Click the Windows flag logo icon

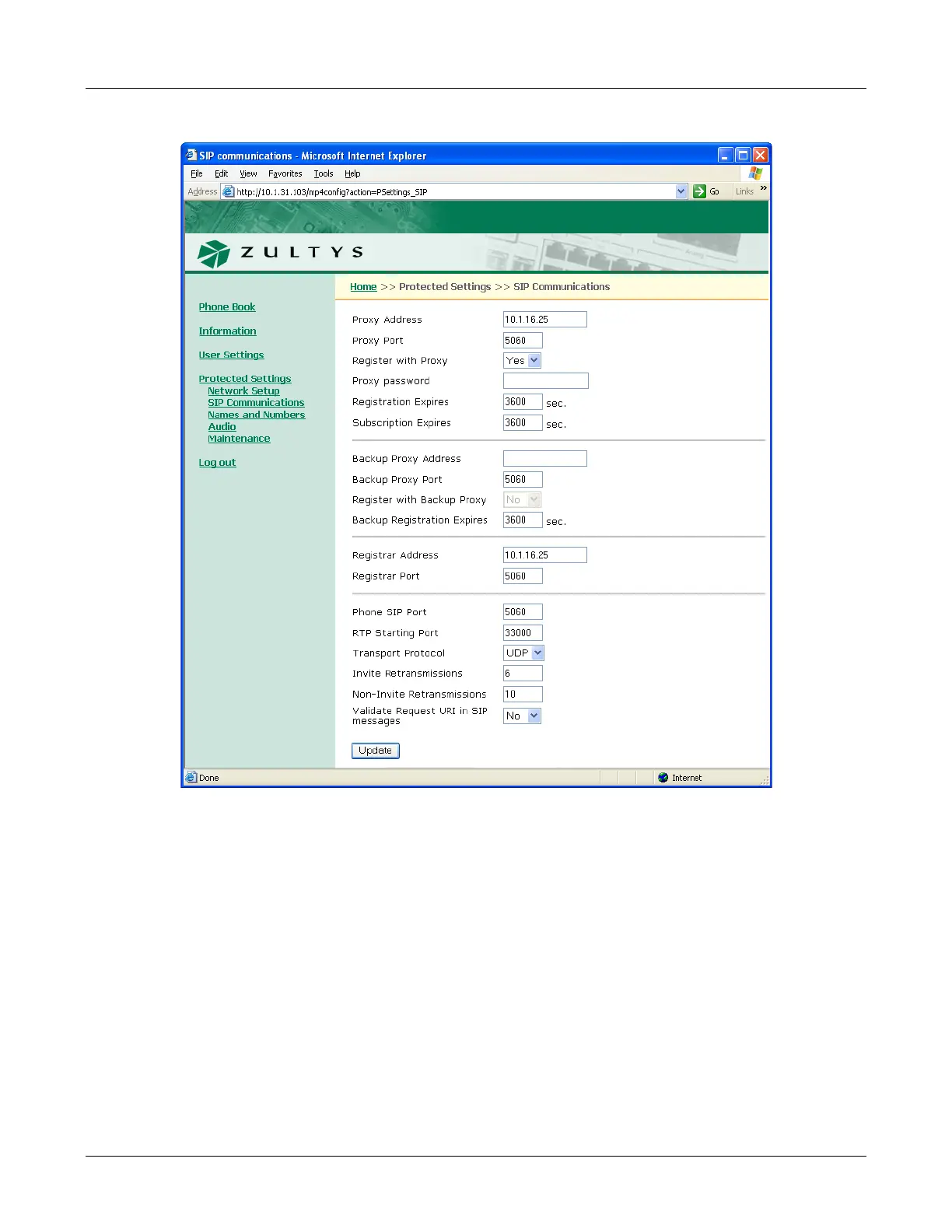[x=755, y=173]
